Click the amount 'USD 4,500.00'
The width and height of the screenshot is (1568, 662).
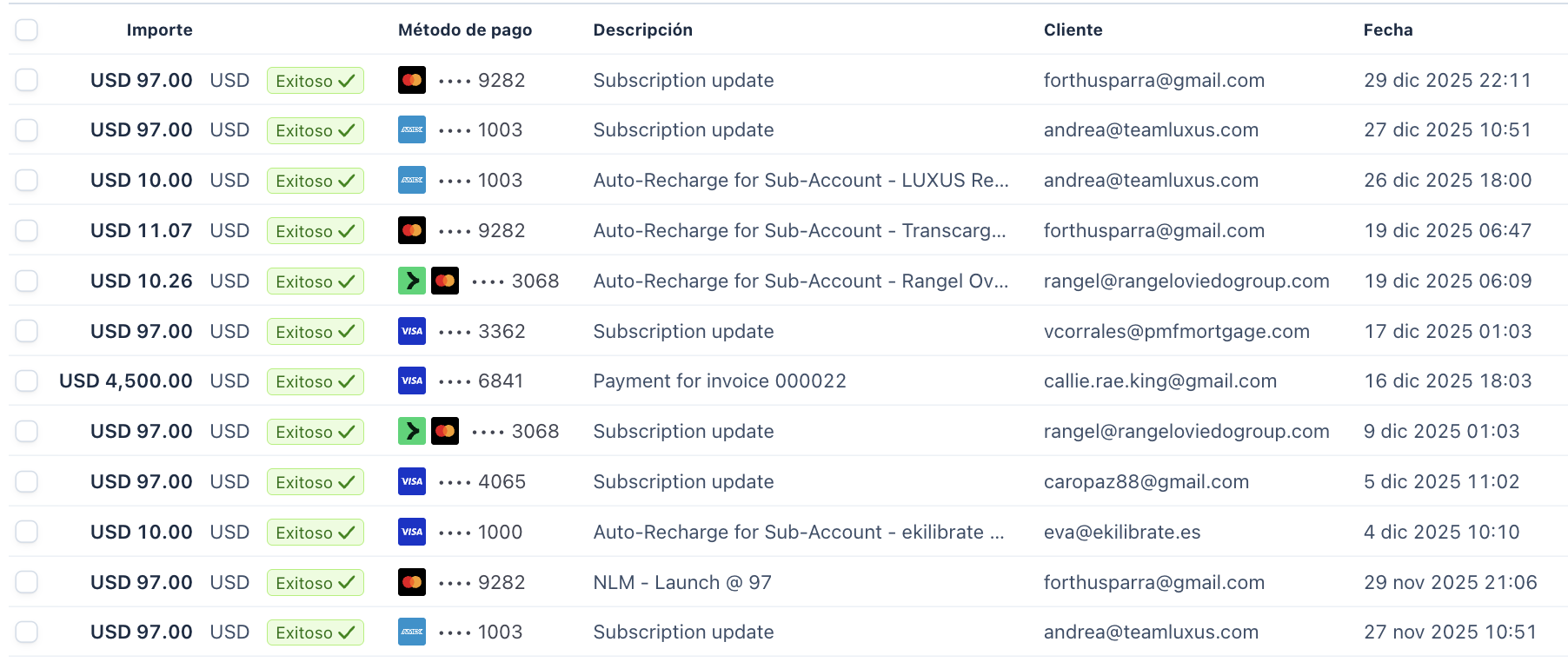pyautogui.click(x=126, y=381)
